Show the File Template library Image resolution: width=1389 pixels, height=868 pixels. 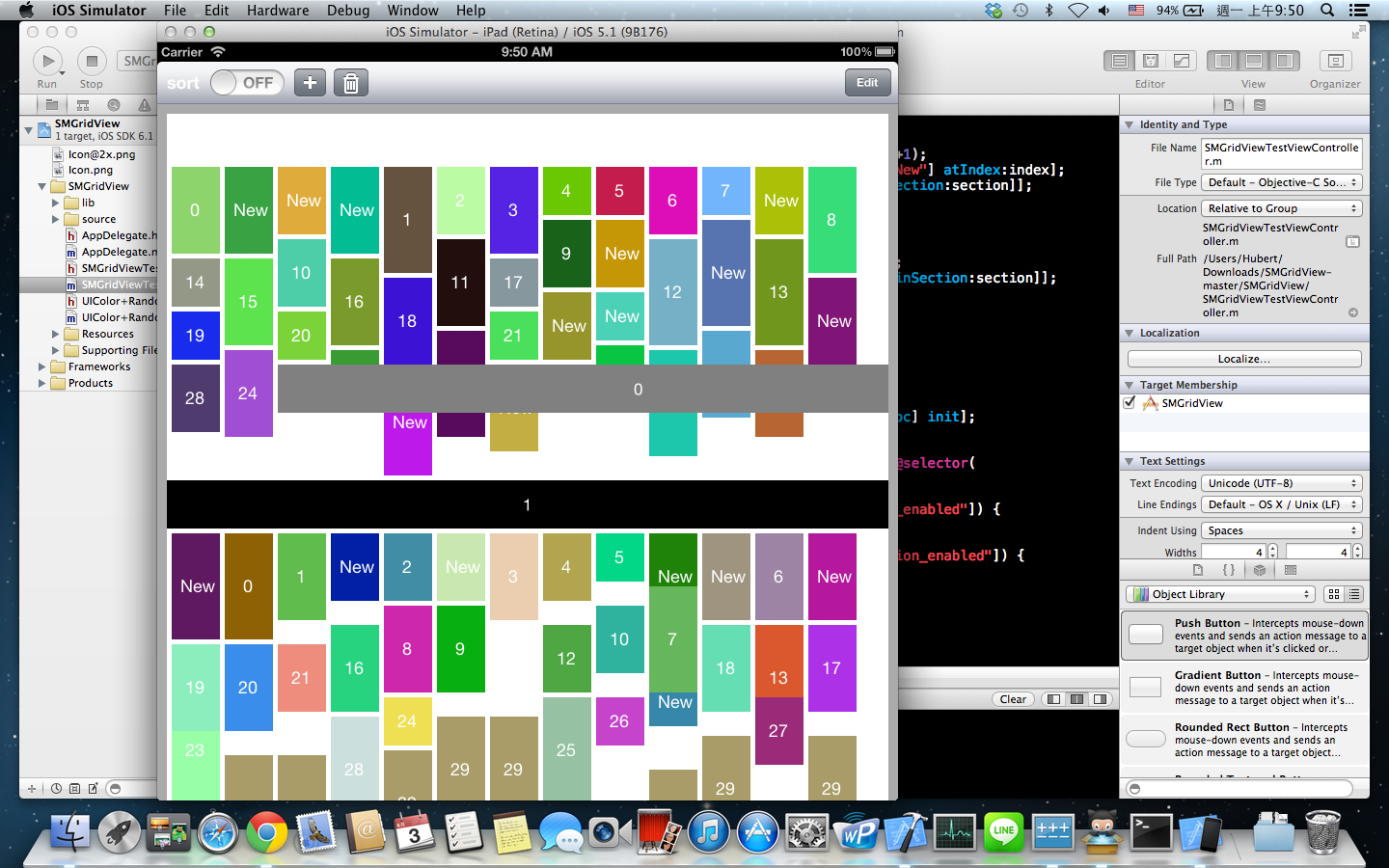tap(1198, 570)
